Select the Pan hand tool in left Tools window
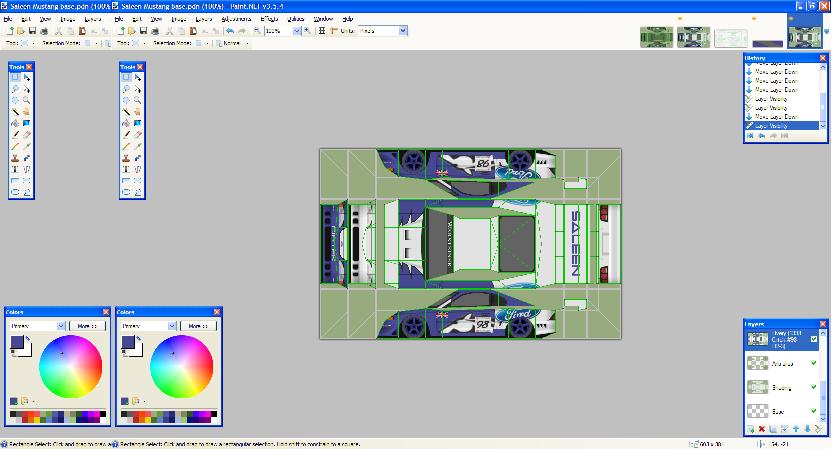Image resolution: width=832 pixels, height=449 pixels. [x=27, y=111]
